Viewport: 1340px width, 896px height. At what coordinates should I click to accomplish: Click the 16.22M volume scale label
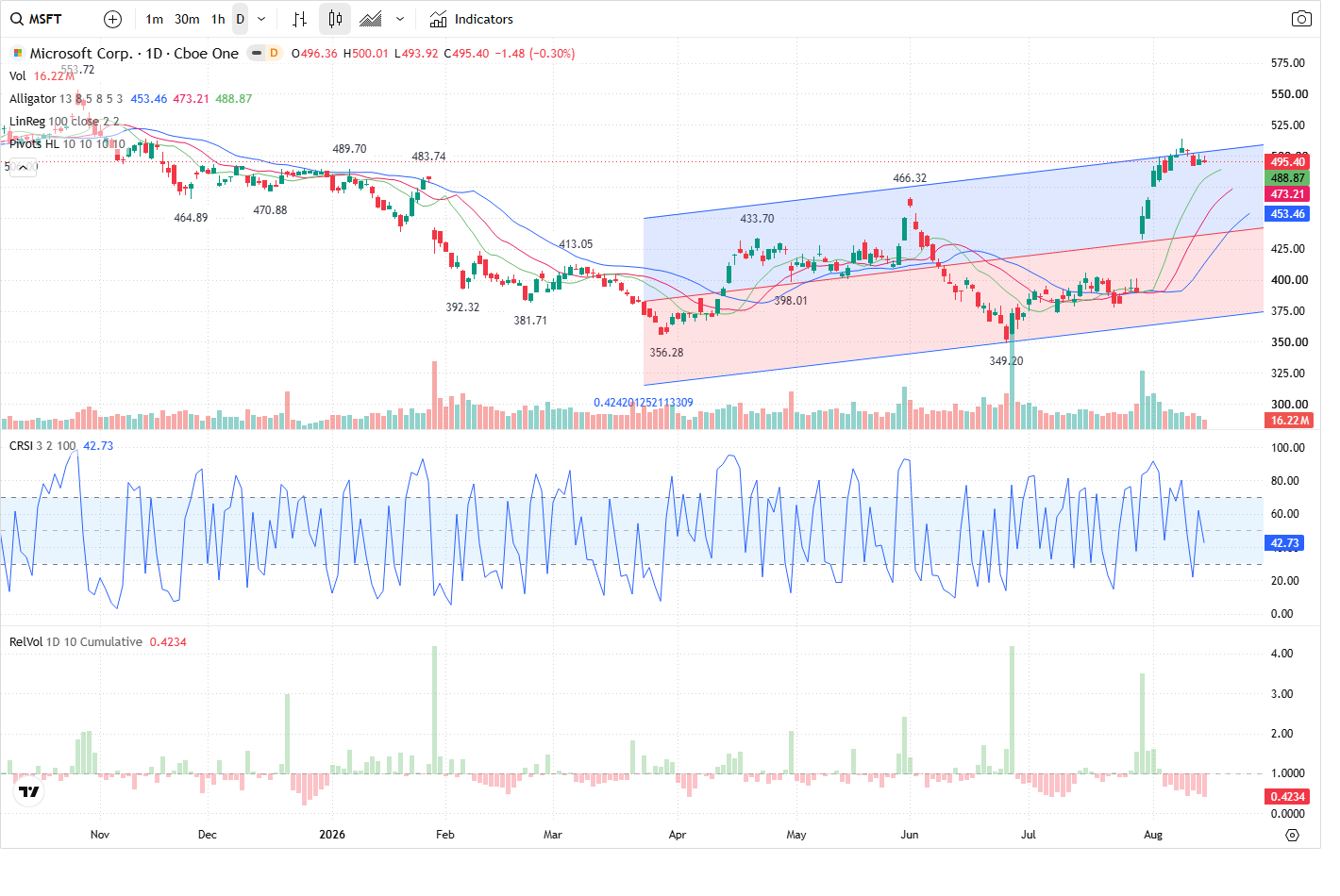click(1289, 421)
